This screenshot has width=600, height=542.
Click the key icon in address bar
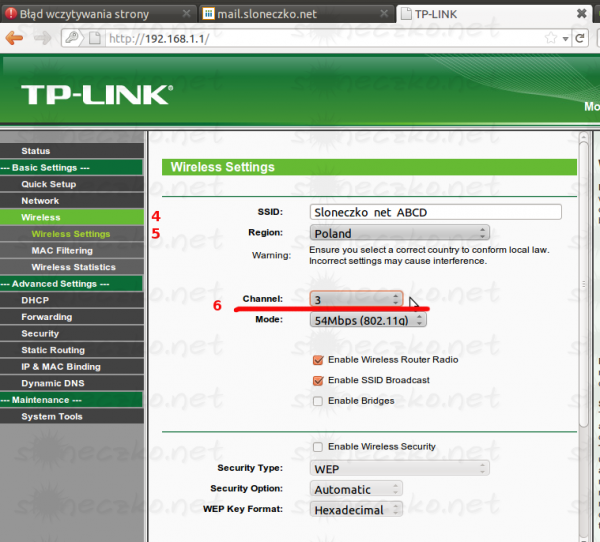point(72,38)
